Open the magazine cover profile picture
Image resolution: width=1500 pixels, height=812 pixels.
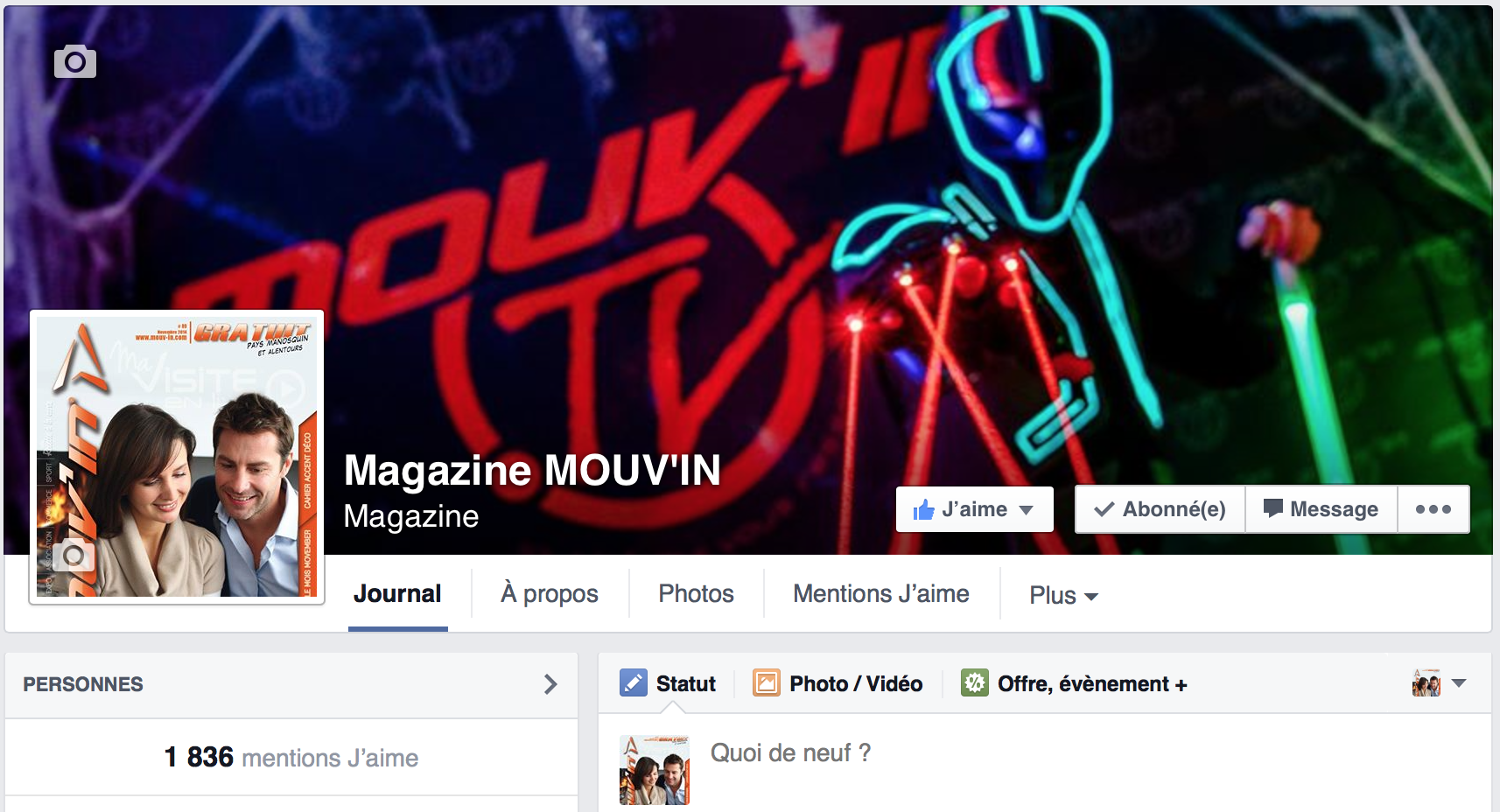[177, 457]
